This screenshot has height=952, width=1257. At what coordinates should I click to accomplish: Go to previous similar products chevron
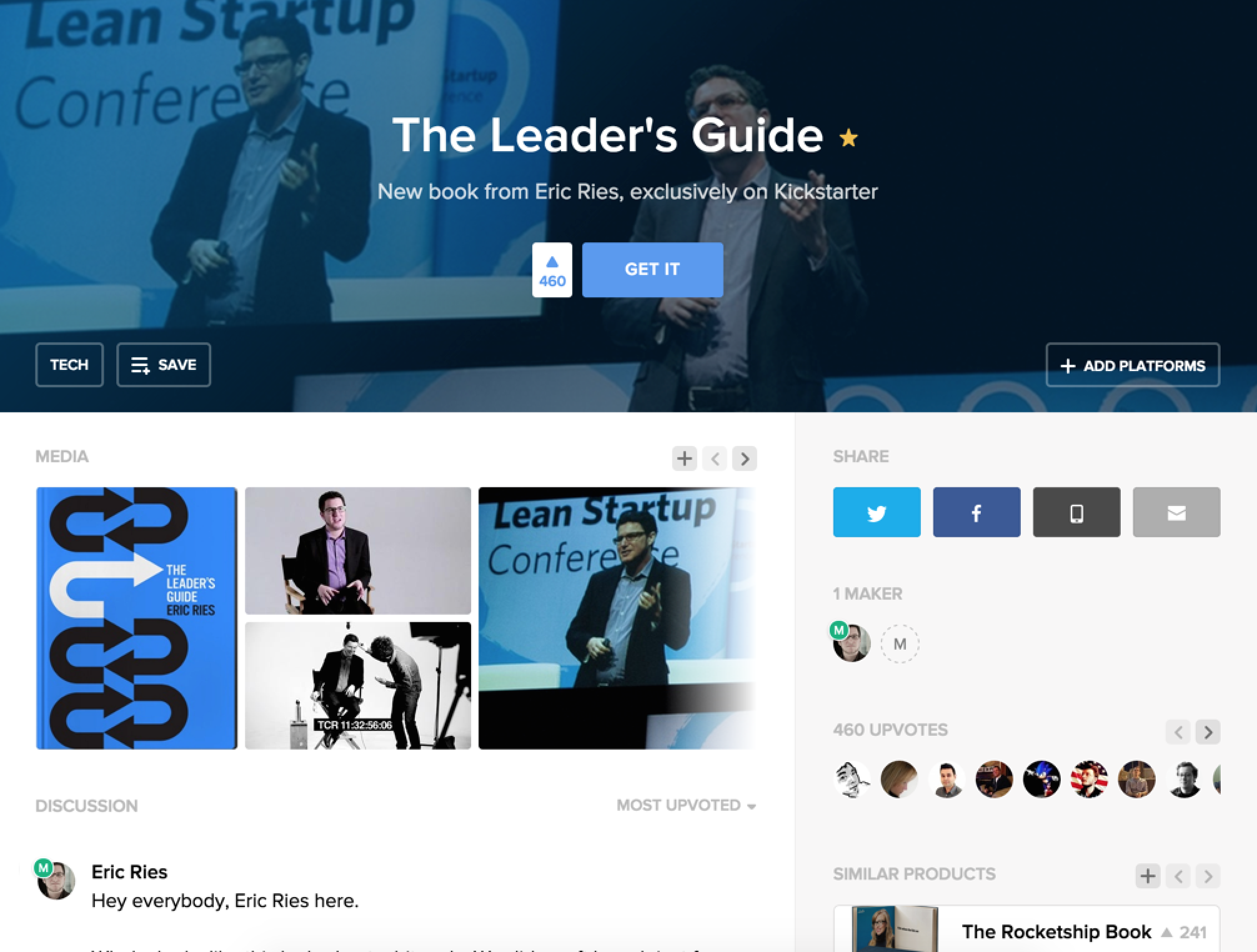(1178, 876)
